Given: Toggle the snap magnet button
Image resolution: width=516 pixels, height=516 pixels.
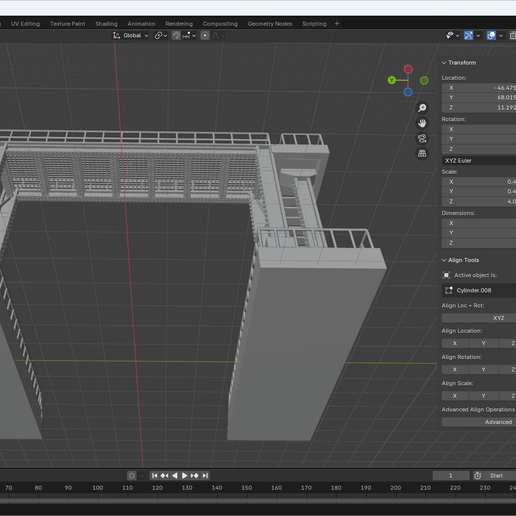Looking at the screenshot, I should point(176,35).
